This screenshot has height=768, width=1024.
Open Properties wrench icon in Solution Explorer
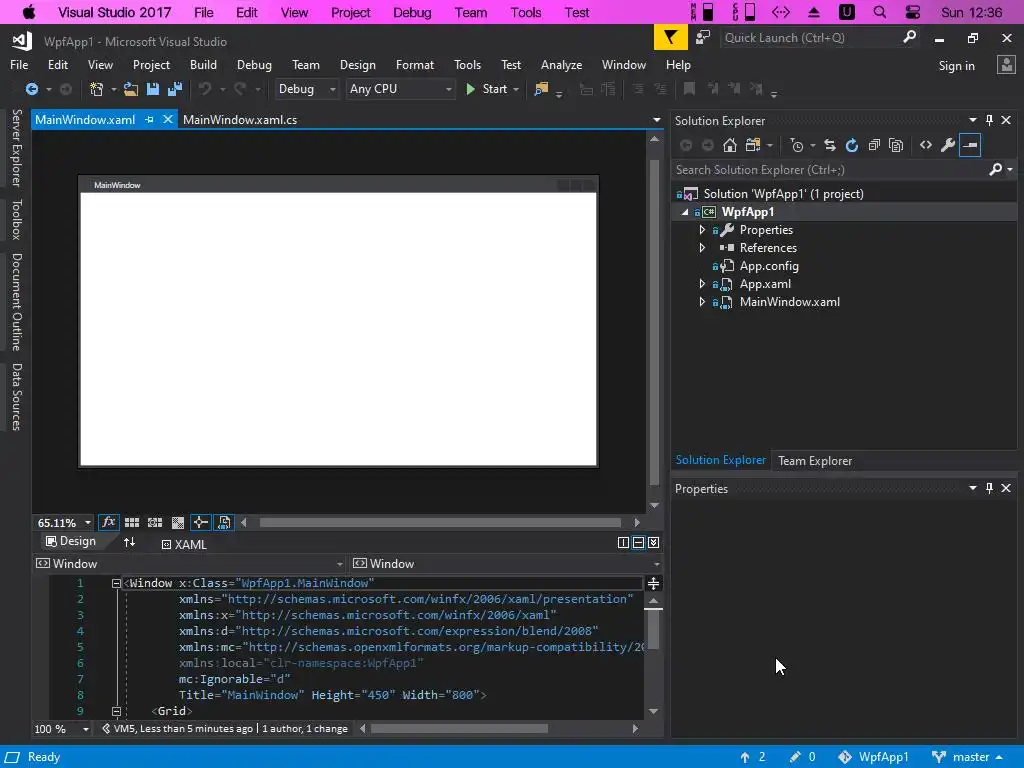point(948,145)
